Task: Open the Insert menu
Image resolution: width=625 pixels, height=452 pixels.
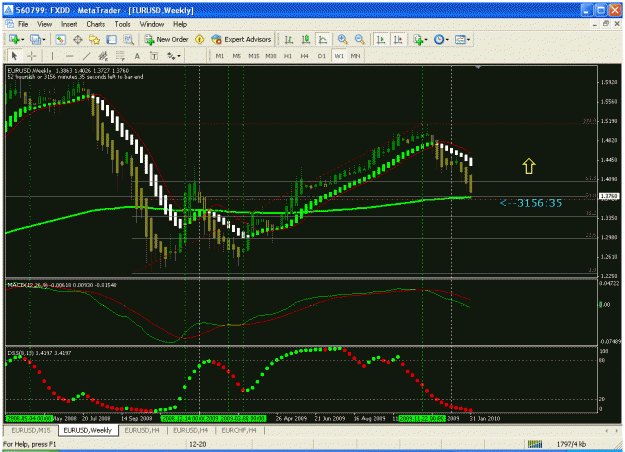Action: point(69,24)
